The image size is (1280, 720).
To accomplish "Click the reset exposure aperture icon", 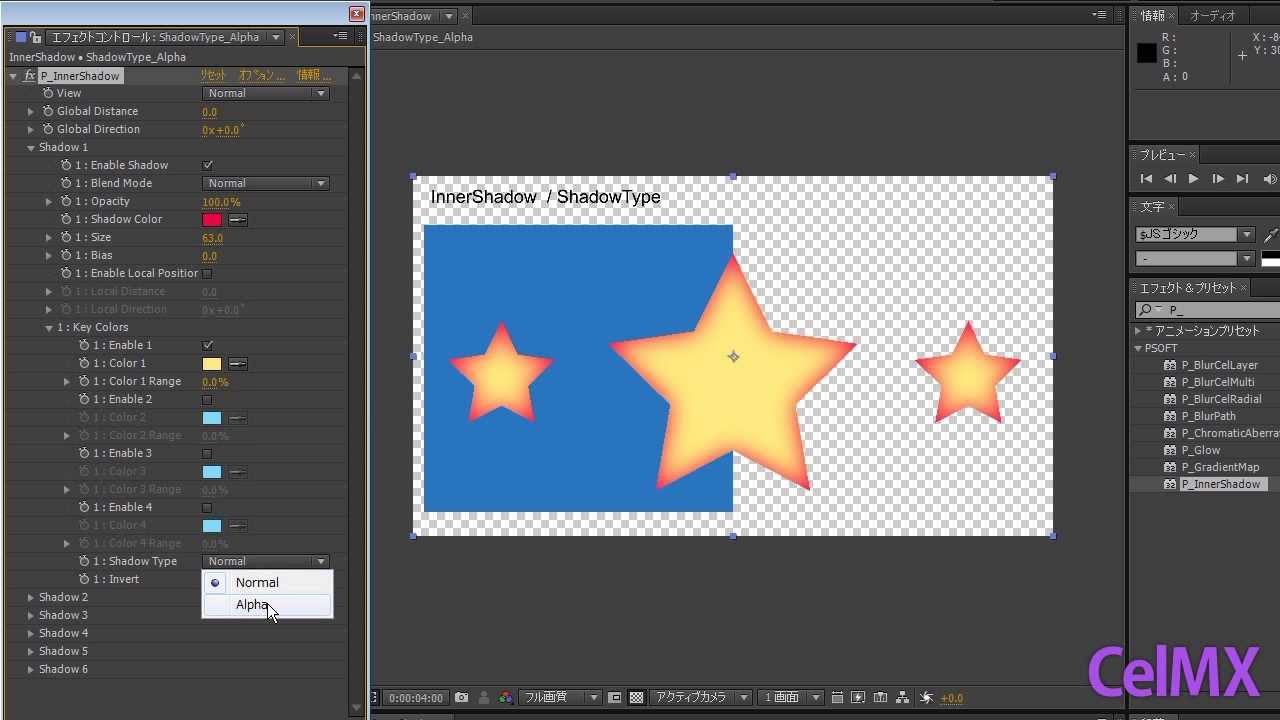I will pos(926,698).
